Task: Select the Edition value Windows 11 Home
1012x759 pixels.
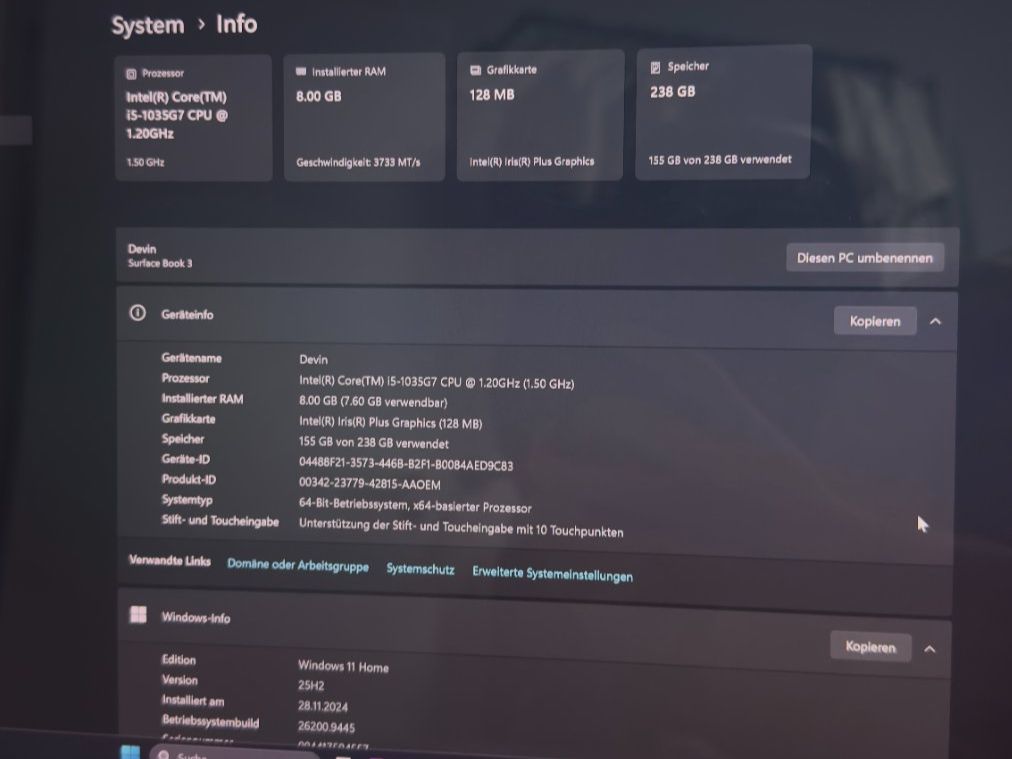Action: point(343,666)
